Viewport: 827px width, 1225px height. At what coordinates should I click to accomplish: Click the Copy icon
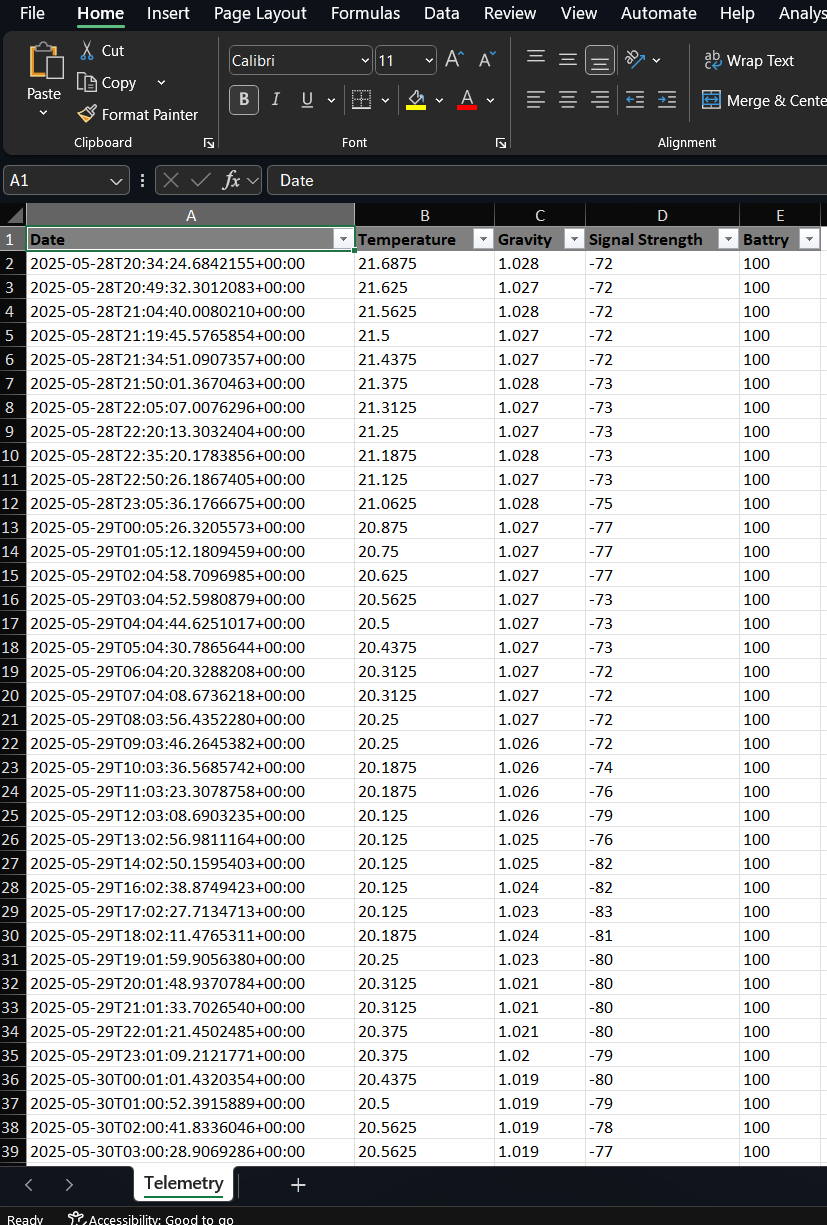[87, 82]
